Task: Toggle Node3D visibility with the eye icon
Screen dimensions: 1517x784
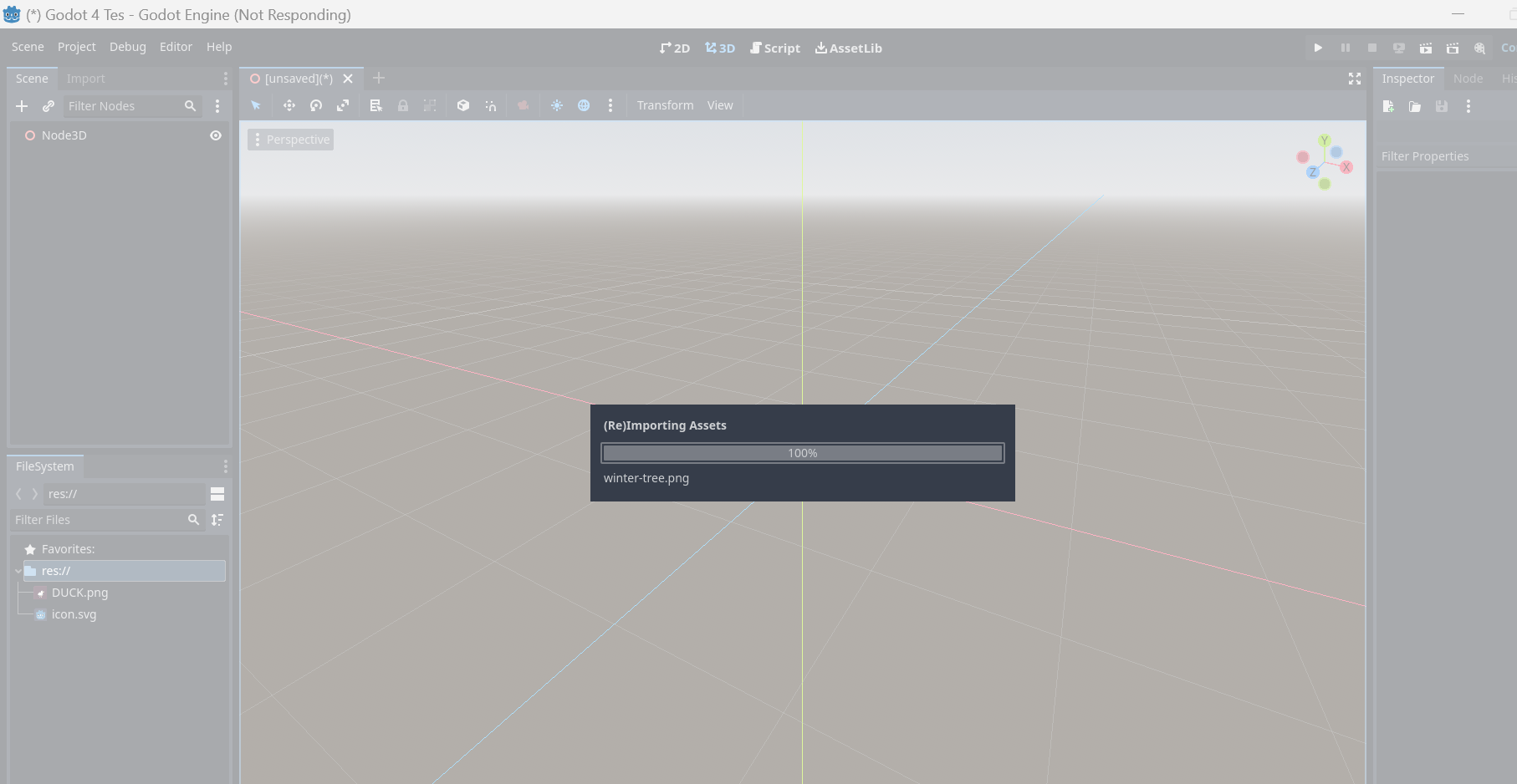Action: [x=215, y=135]
